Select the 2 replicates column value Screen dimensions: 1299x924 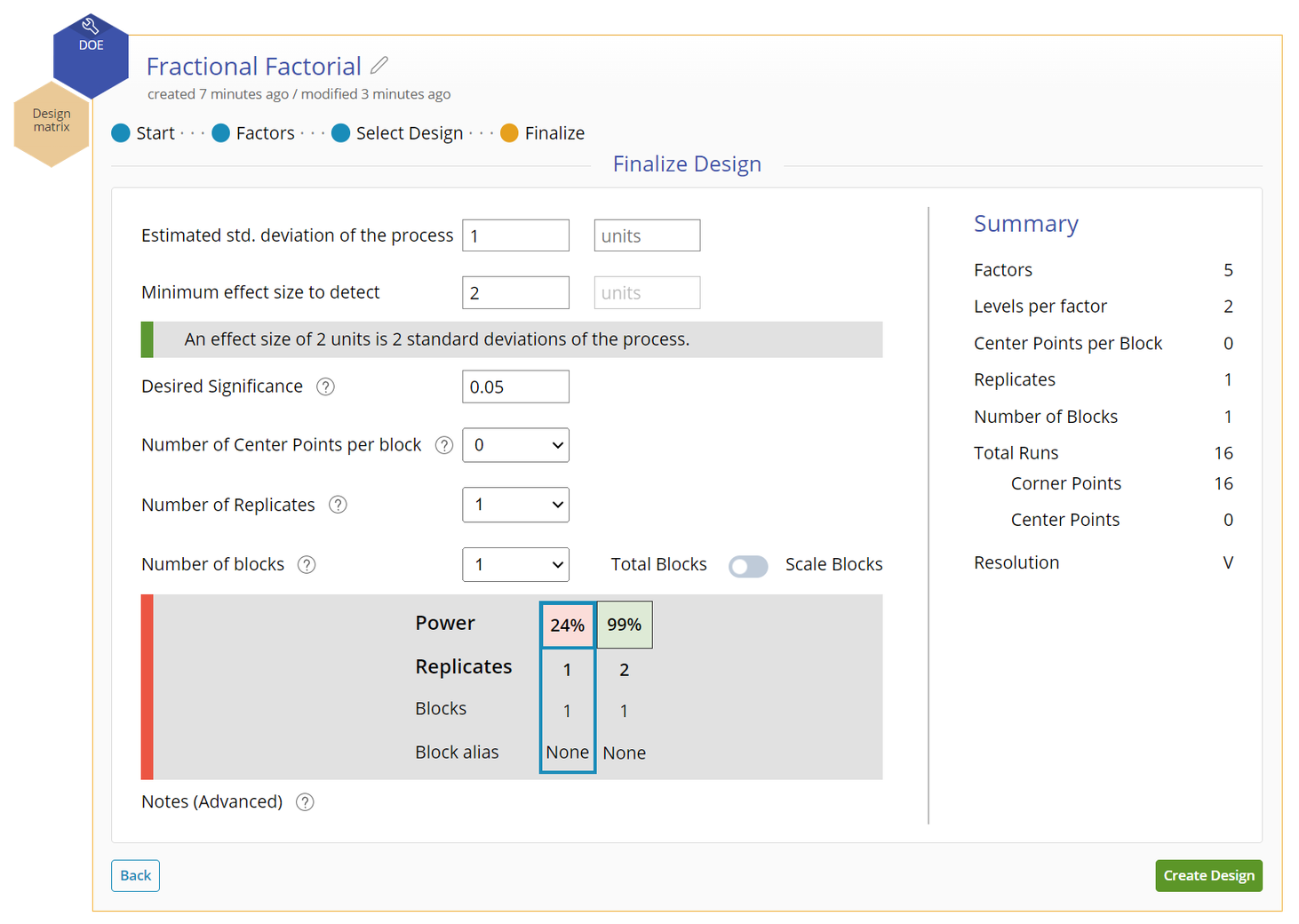(x=624, y=670)
